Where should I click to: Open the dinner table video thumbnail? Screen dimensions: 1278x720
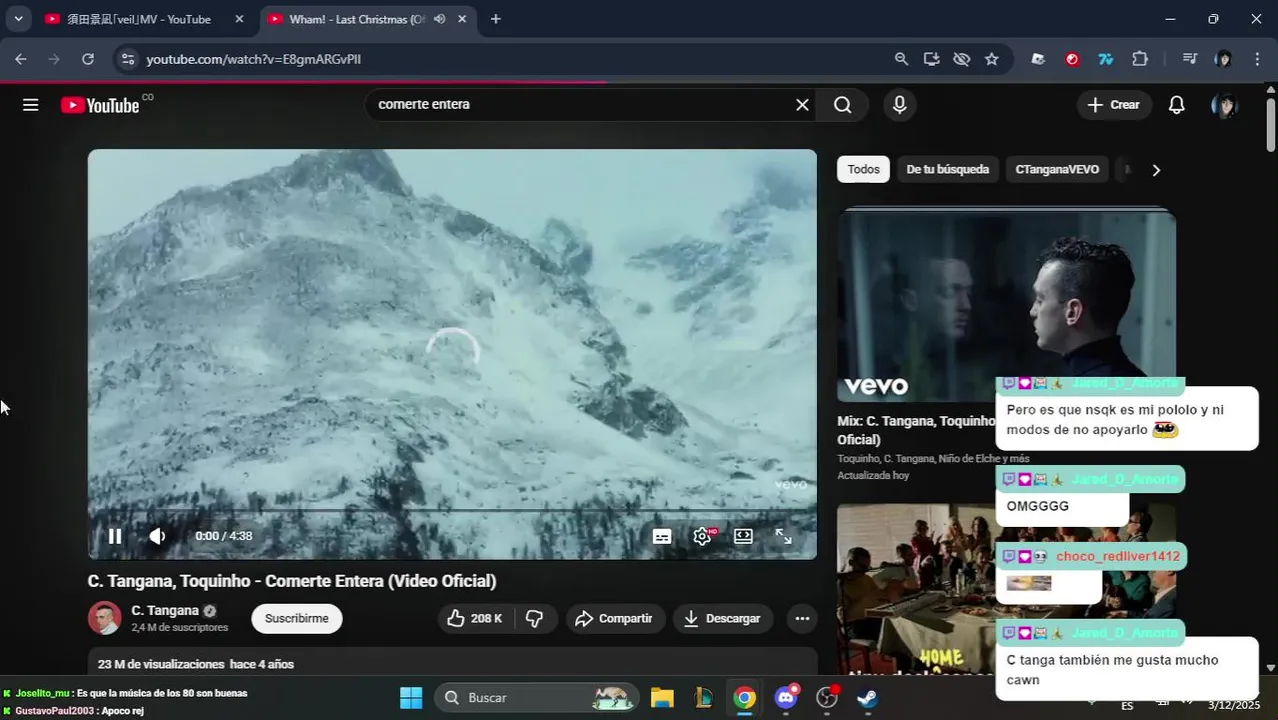point(916,588)
